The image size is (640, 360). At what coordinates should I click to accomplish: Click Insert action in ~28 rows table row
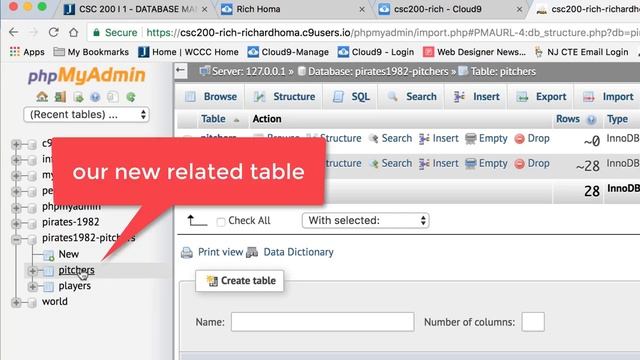(x=439, y=163)
